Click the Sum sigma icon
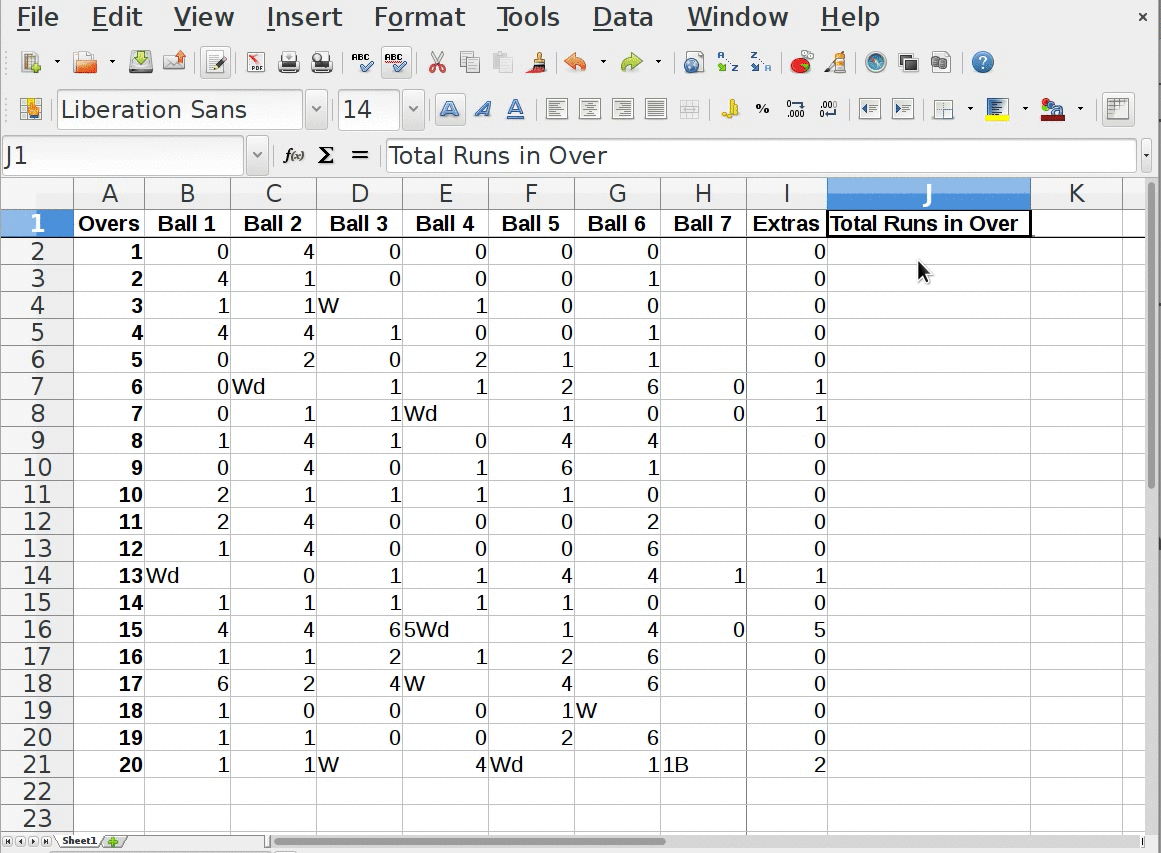 326,155
